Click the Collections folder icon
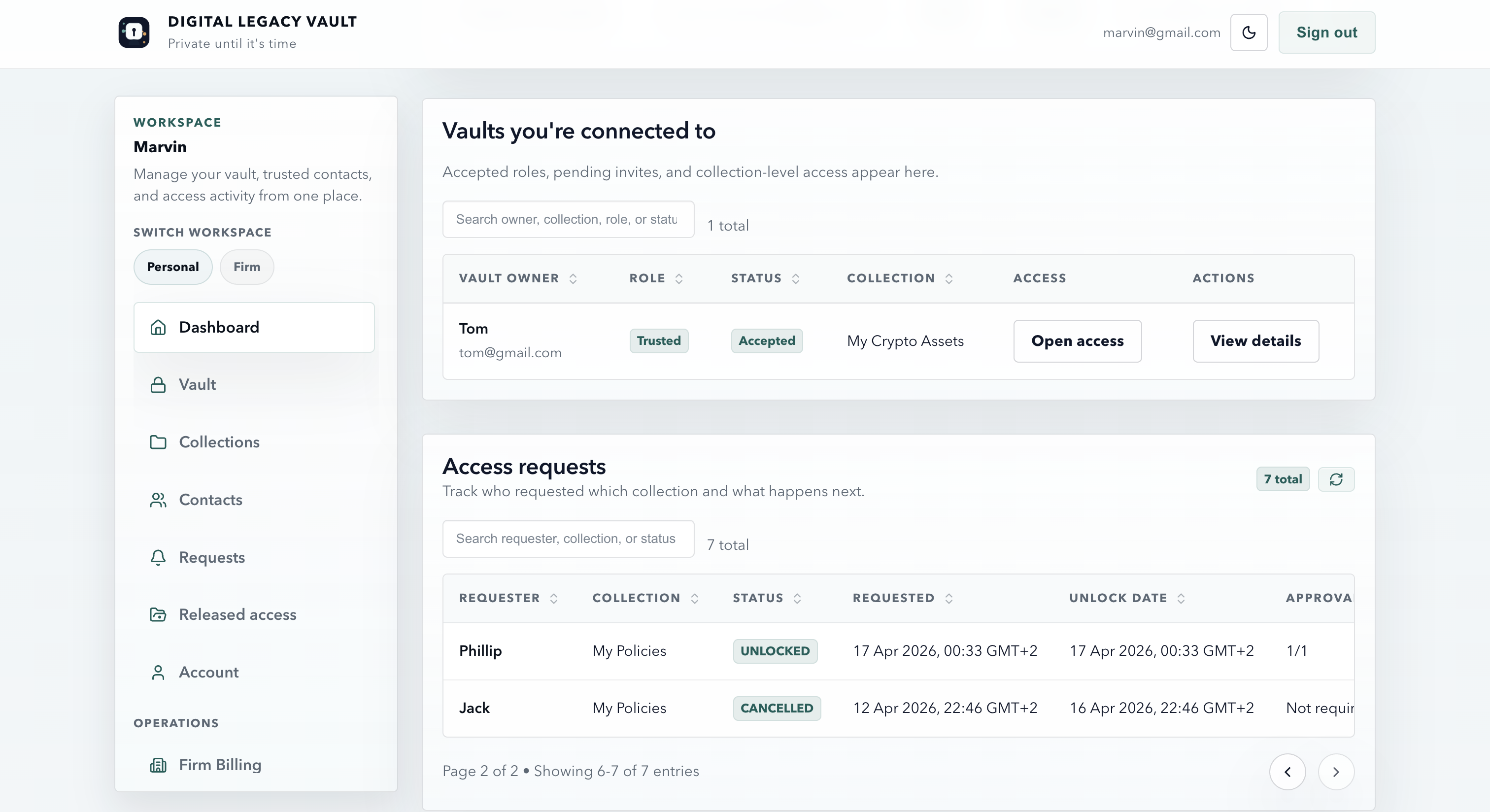 coord(158,442)
